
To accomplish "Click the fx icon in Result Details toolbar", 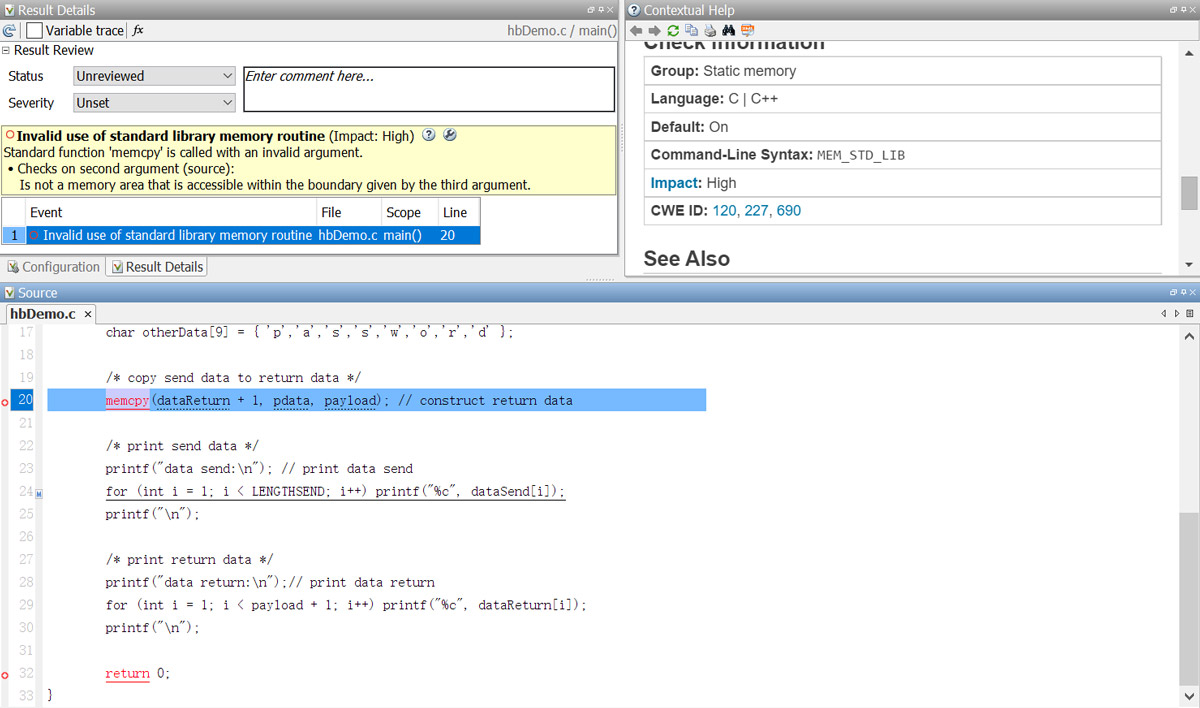I will coord(137,30).
